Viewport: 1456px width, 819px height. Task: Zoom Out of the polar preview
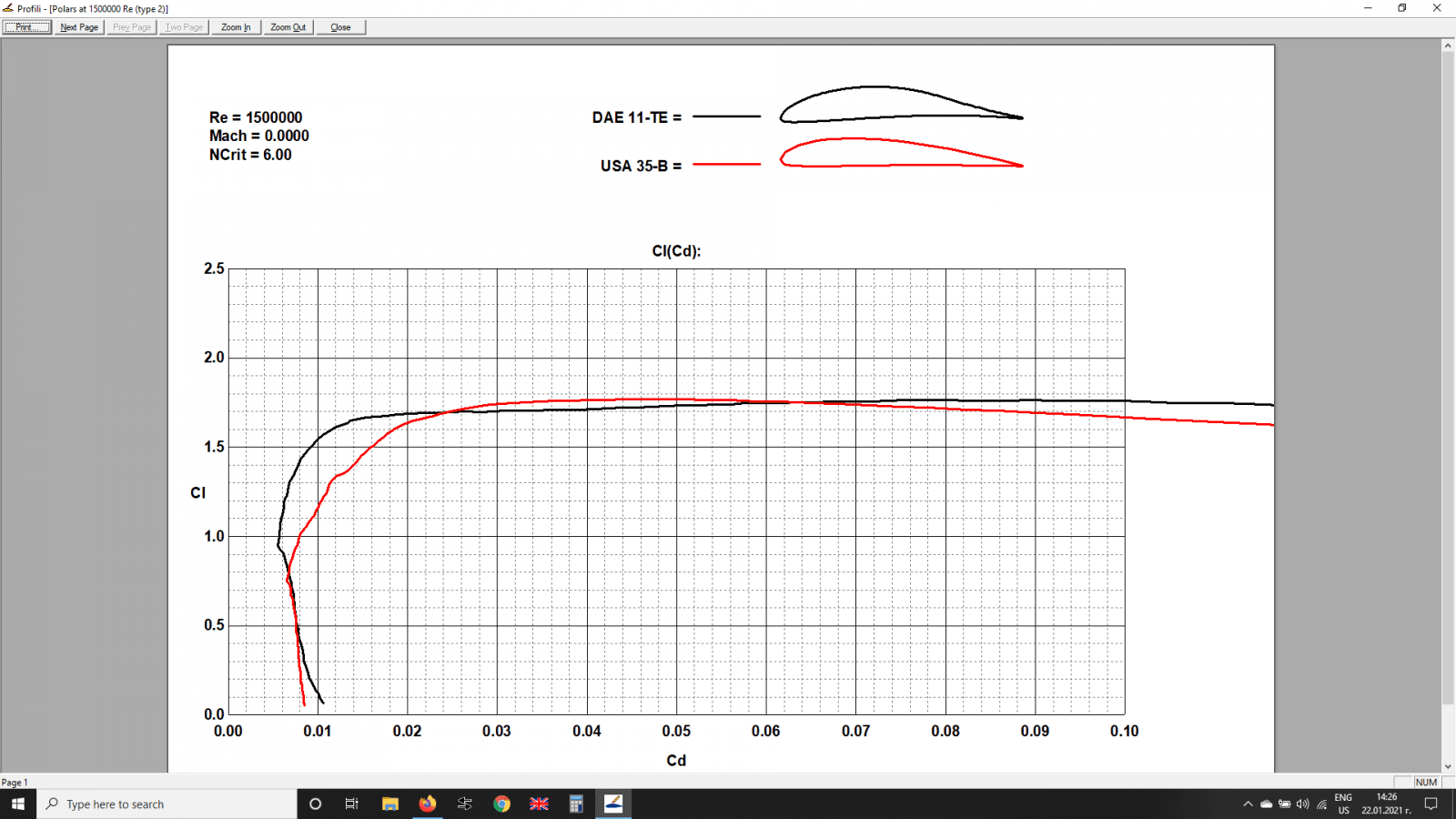point(288,27)
